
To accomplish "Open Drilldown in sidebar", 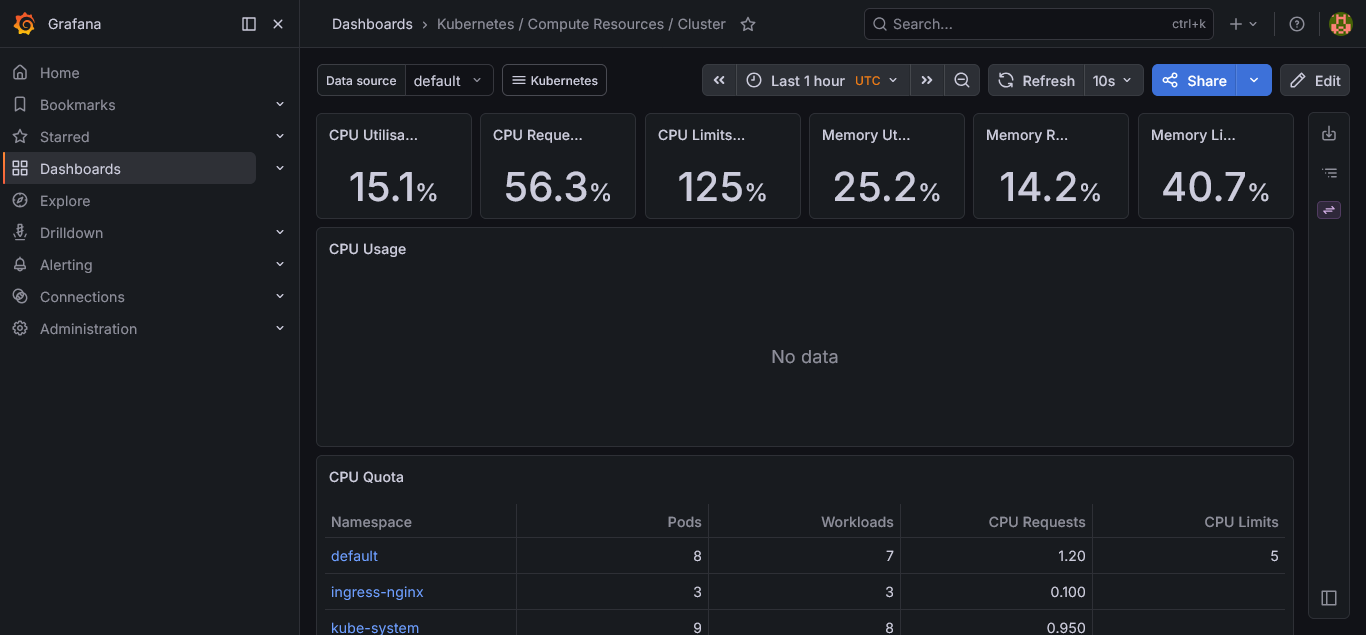I will point(71,233).
